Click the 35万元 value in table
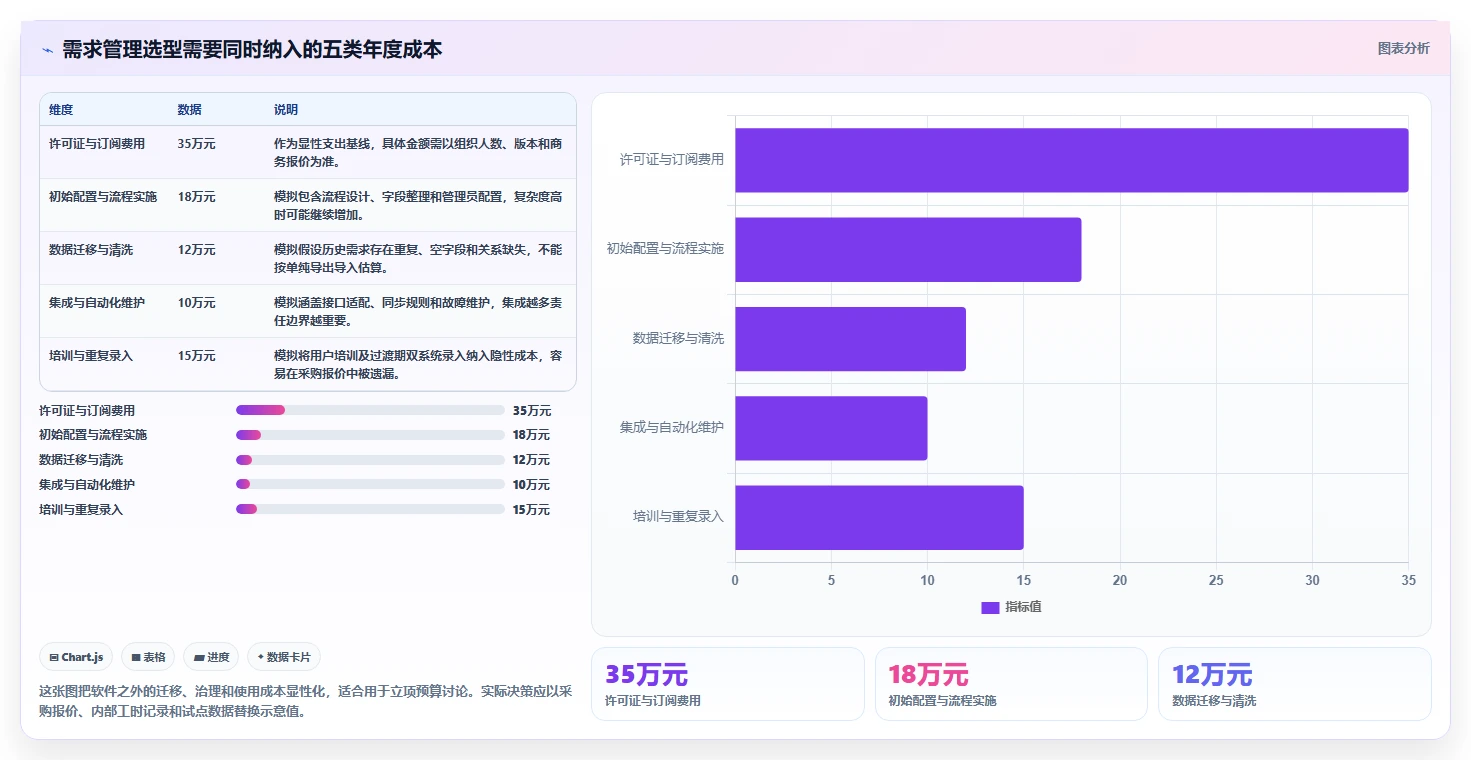This screenshot has height=760, width=1471. pyautogui.click(x=197, y=144)
